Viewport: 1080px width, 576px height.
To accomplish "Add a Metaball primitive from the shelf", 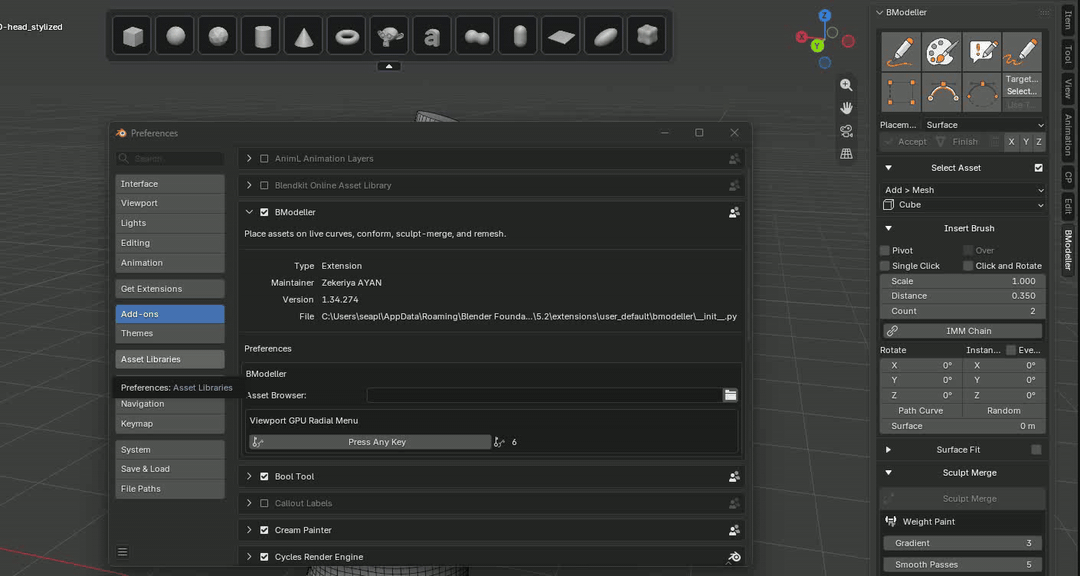I will pos(475,36).
